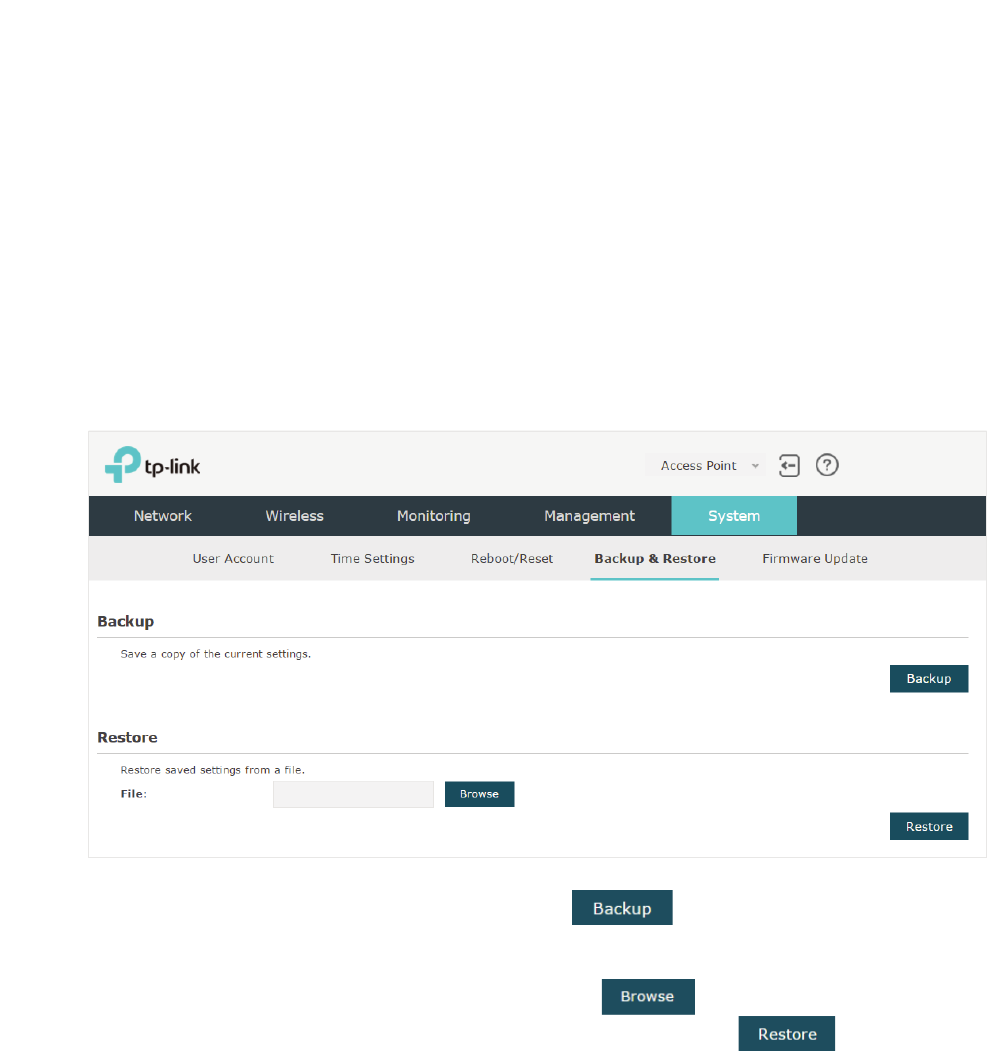This screenshot has height=1051, width=987.
Task: Go to User Account sub-tab
Action: (233, 558)
